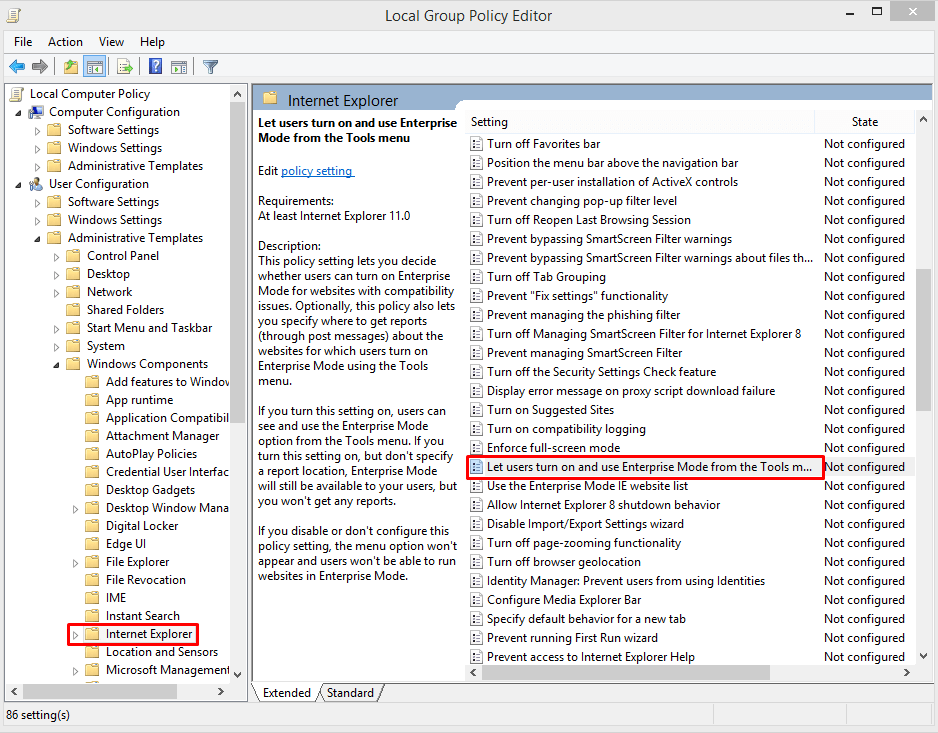938x733 pixels.
Task: Click the folder icon beside Edge UI
Action: 92,544
